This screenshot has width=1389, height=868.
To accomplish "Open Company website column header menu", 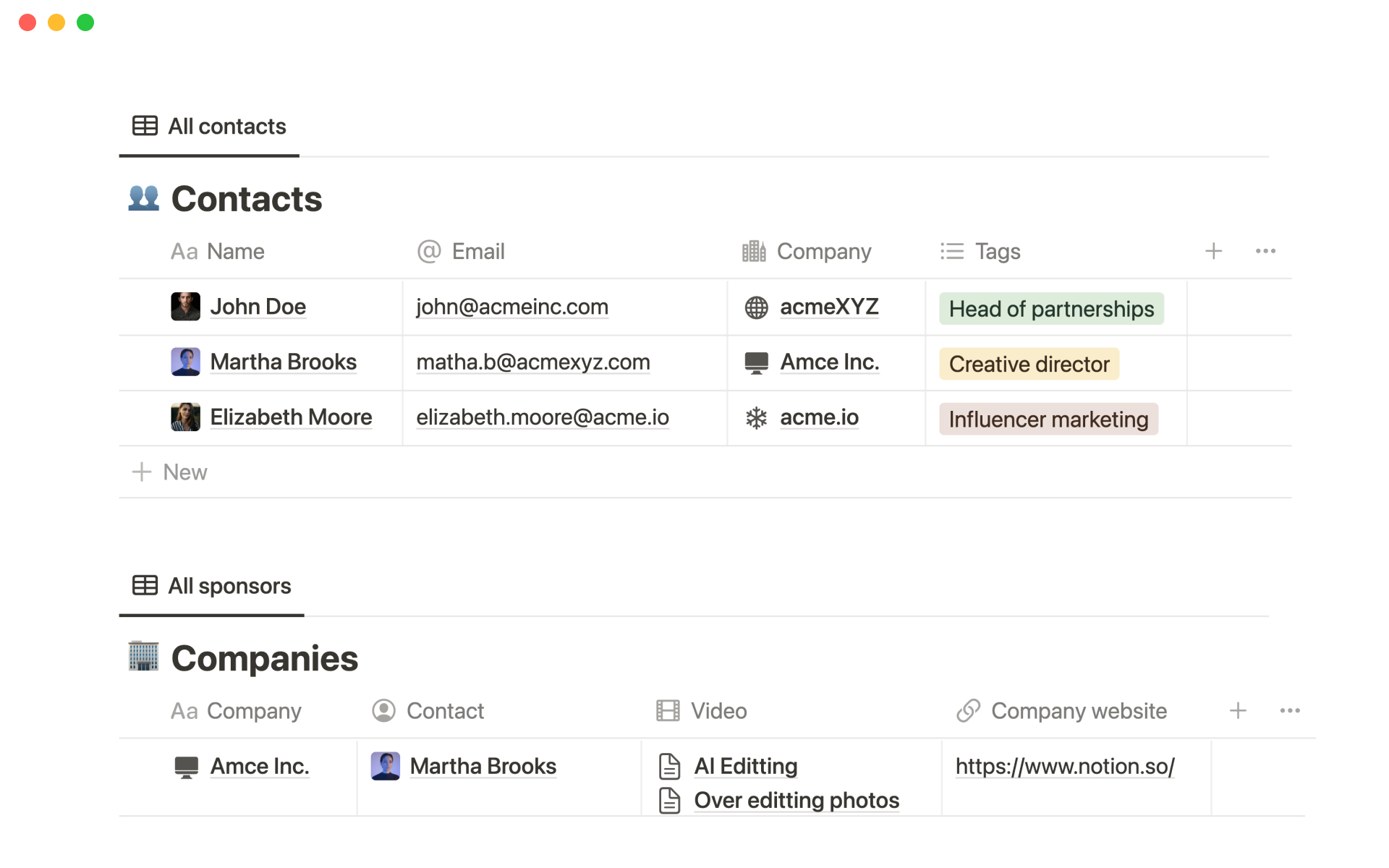I will tap(1078, 710).
